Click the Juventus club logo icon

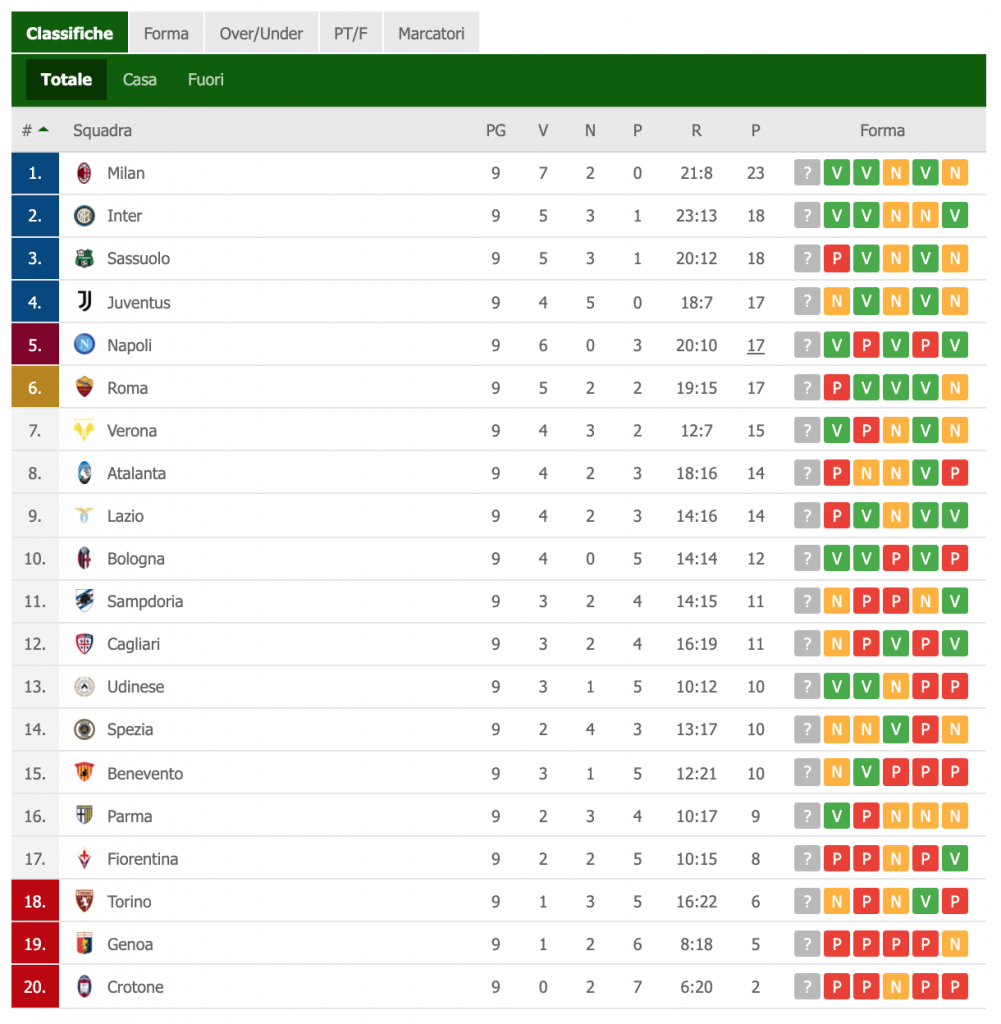[x=85, y=302]
